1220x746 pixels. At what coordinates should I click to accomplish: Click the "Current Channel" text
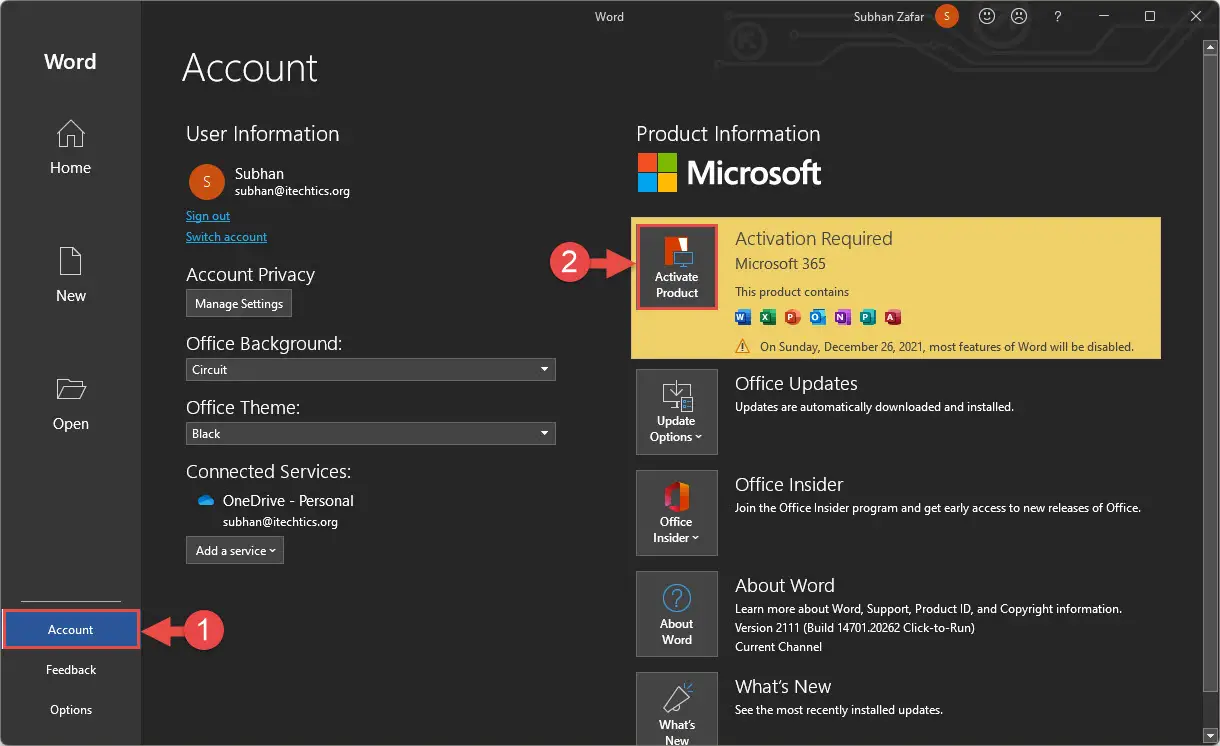(x=778, y=647)
